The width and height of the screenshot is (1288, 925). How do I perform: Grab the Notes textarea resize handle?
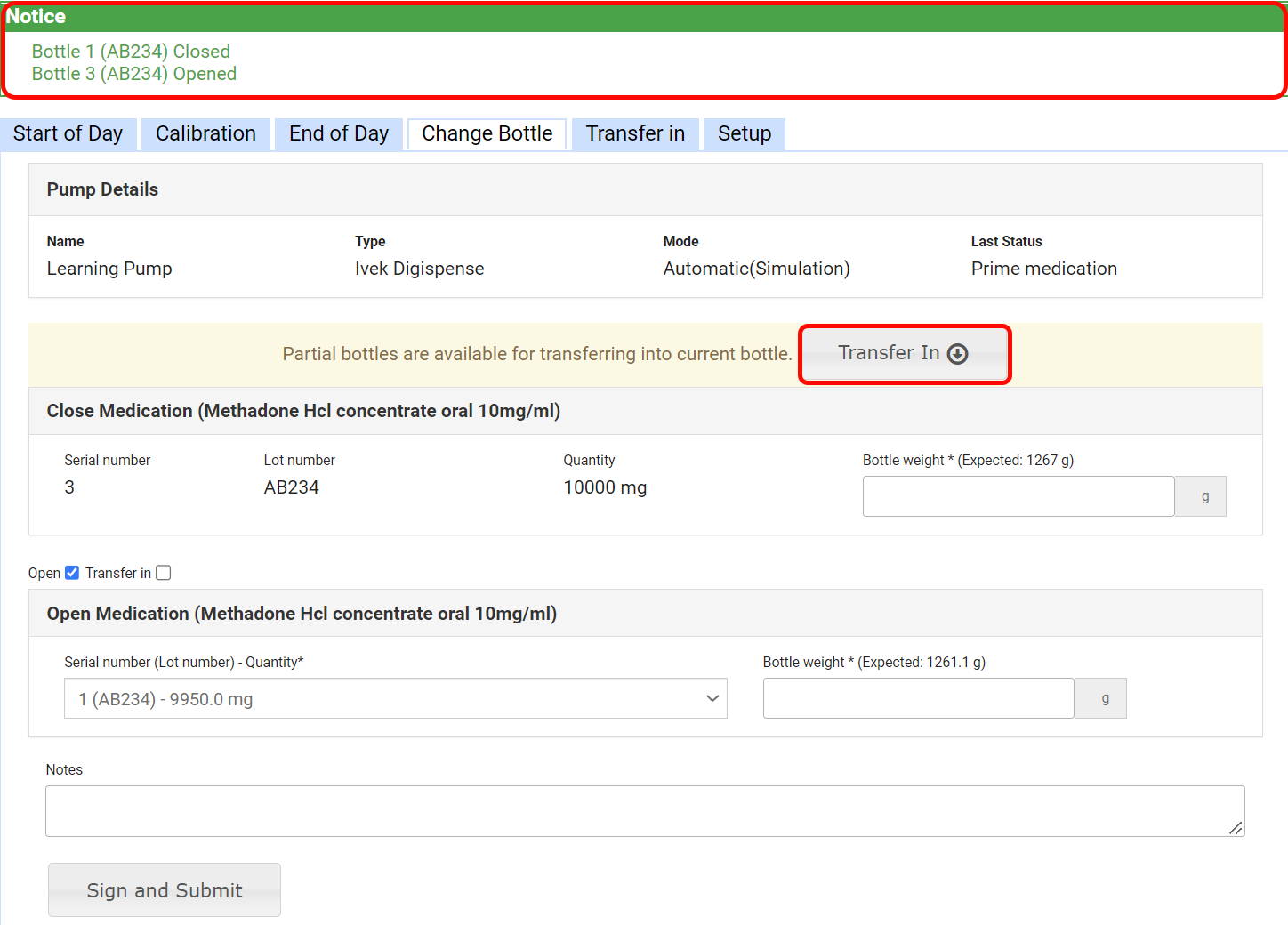(1236, 828)
